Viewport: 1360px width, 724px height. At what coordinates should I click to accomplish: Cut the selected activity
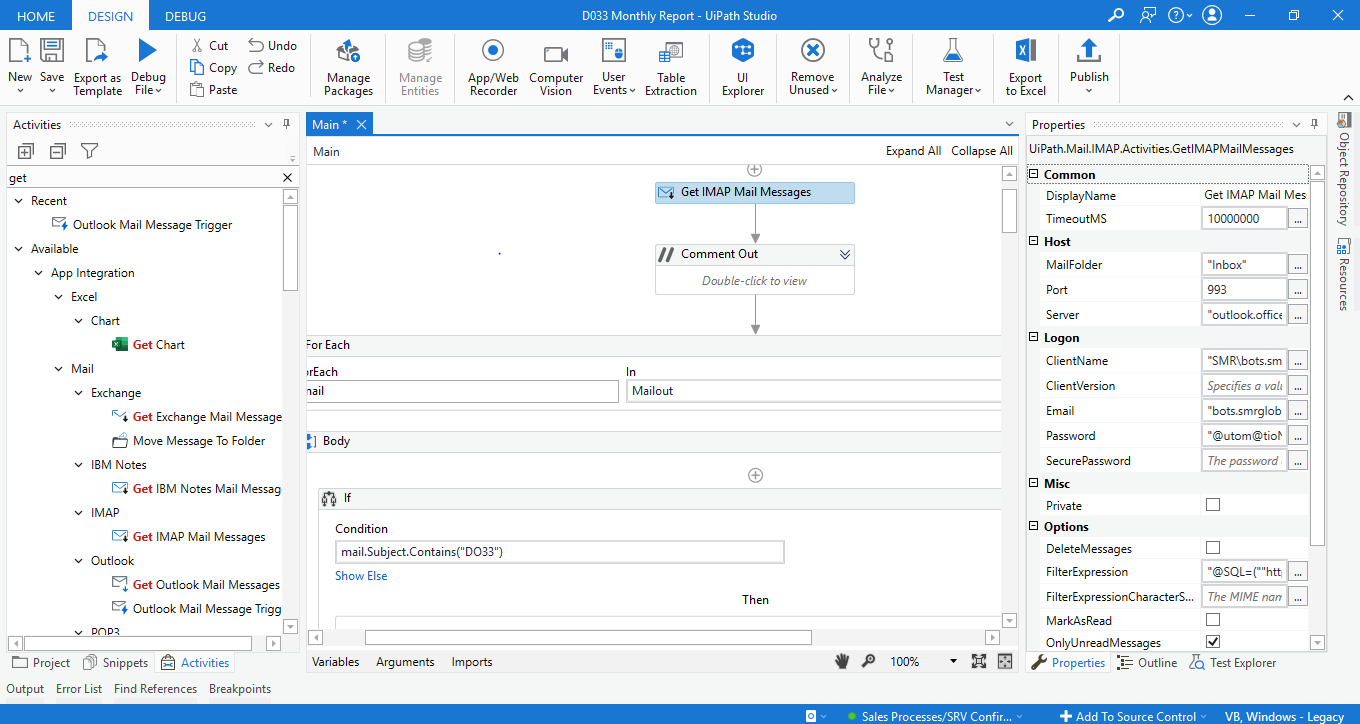(x=209, y=45)
